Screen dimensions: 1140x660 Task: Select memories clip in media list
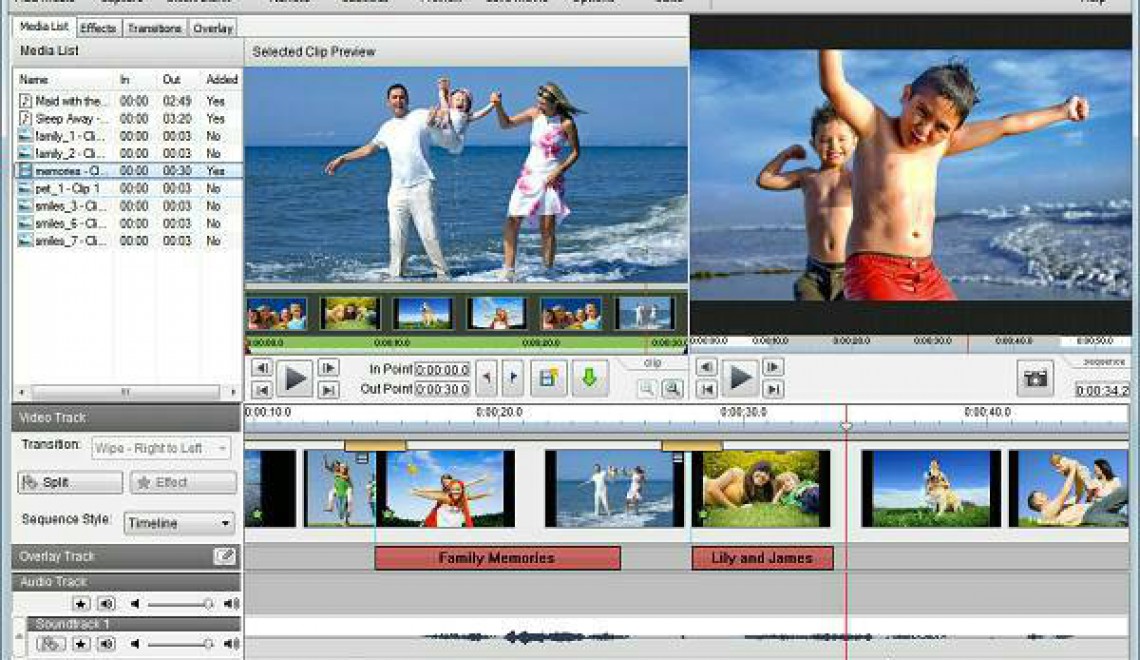(127, 171)
